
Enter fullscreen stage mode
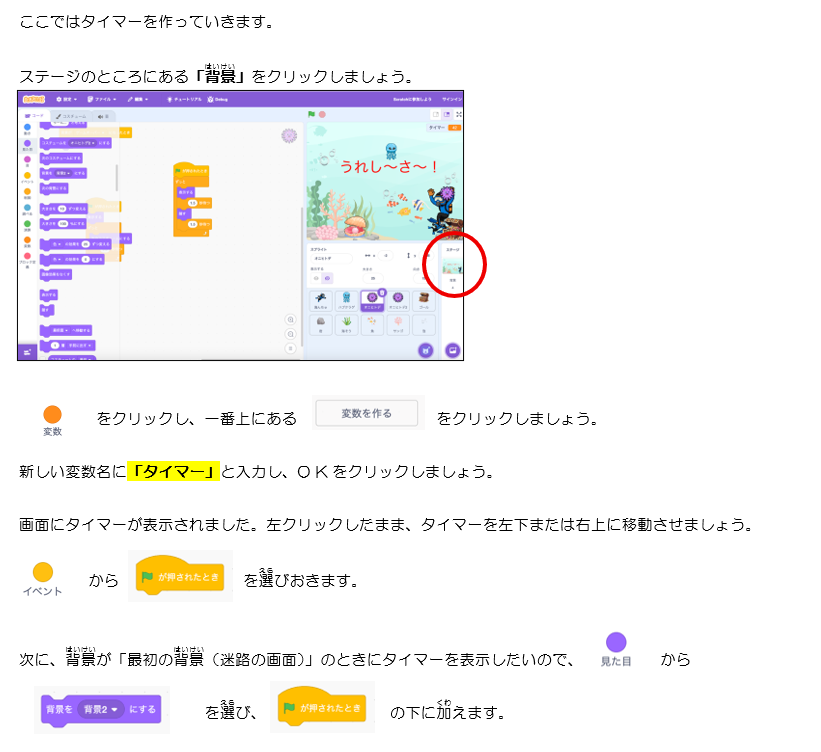(x=457, y=115)
